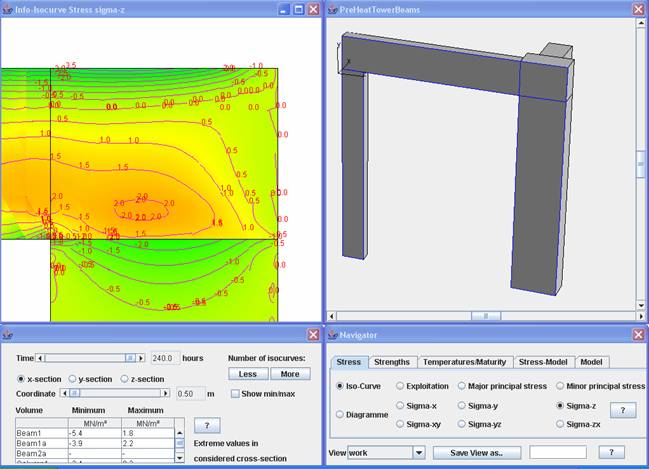649x469 pixels.
Task: Click the Coordinate slider left arrow
Action: (x=64, y=393)
